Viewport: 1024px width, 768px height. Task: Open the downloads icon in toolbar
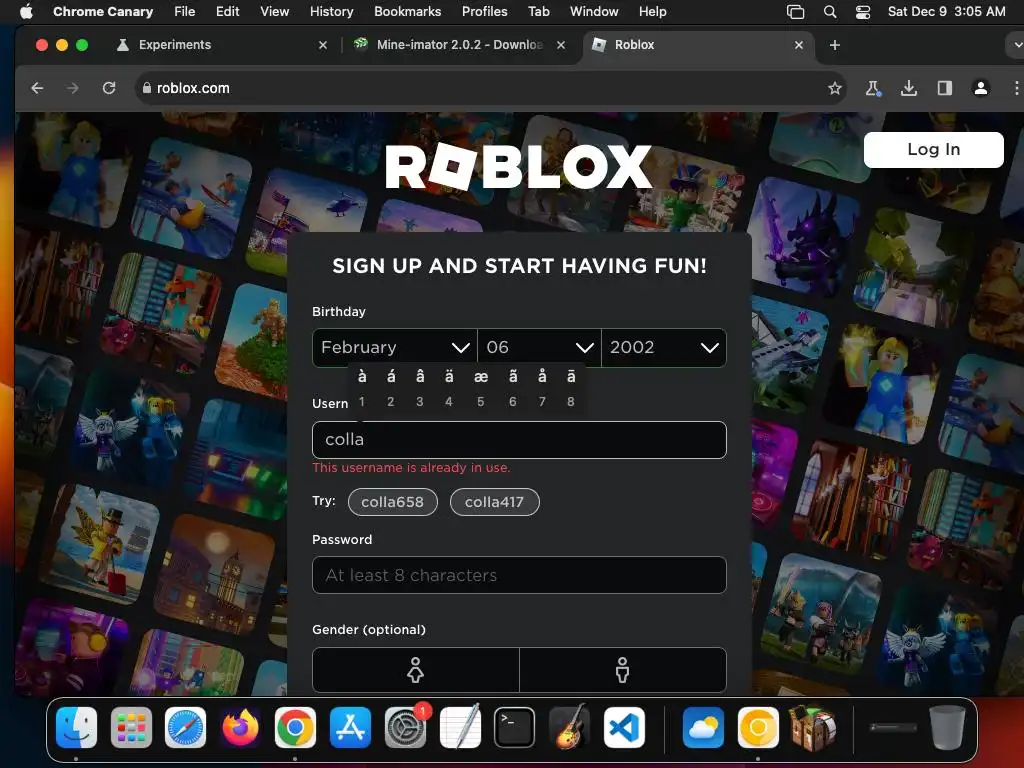tap(909, 88)
